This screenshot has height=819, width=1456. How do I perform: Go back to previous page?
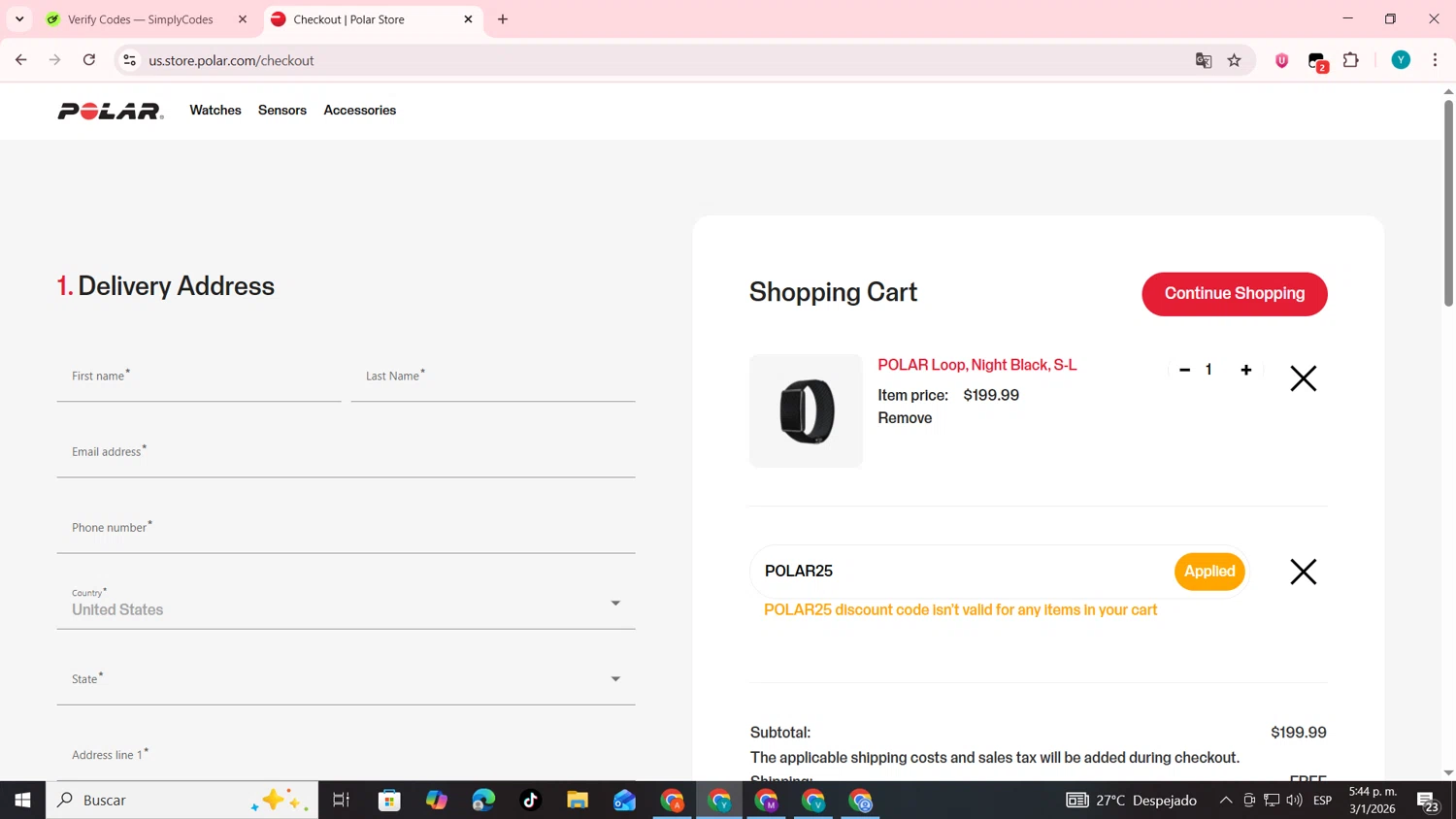tap(21, 60)
